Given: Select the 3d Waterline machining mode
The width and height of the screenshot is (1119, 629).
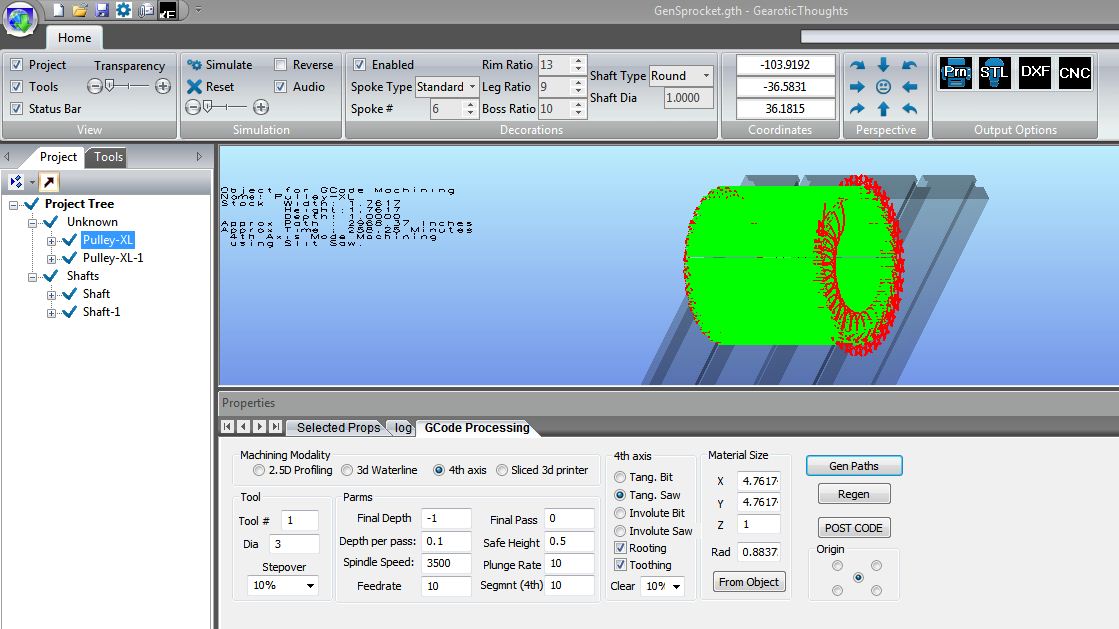Looking at the screenshot, I should point(347,470).
